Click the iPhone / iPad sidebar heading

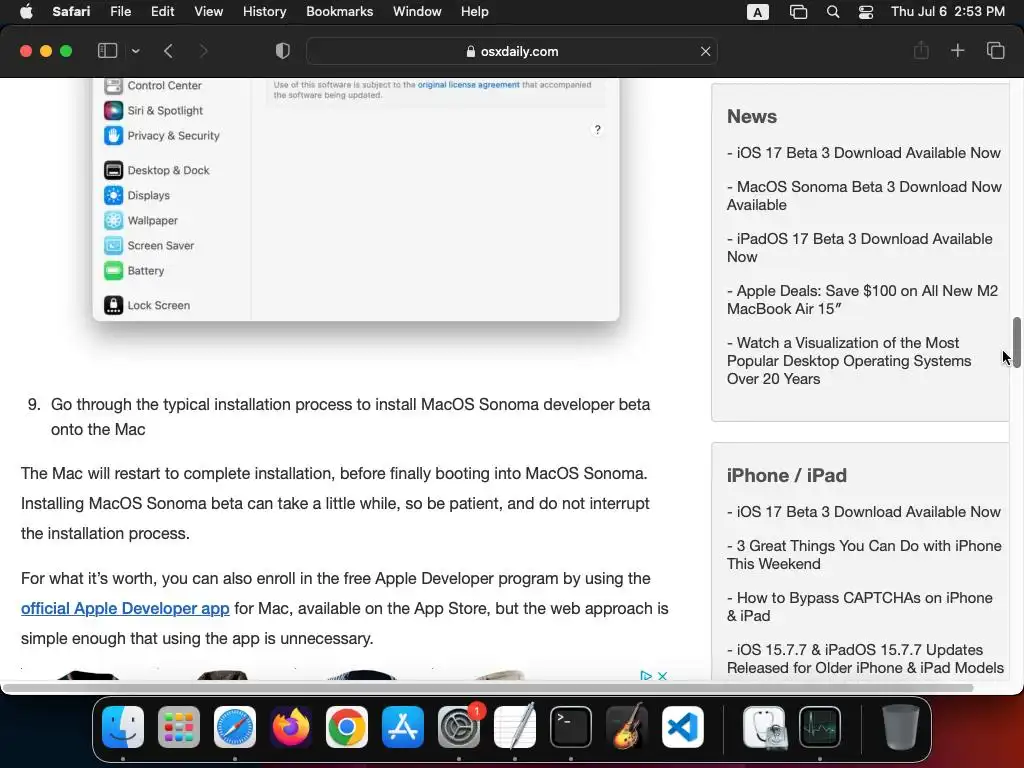786,475
